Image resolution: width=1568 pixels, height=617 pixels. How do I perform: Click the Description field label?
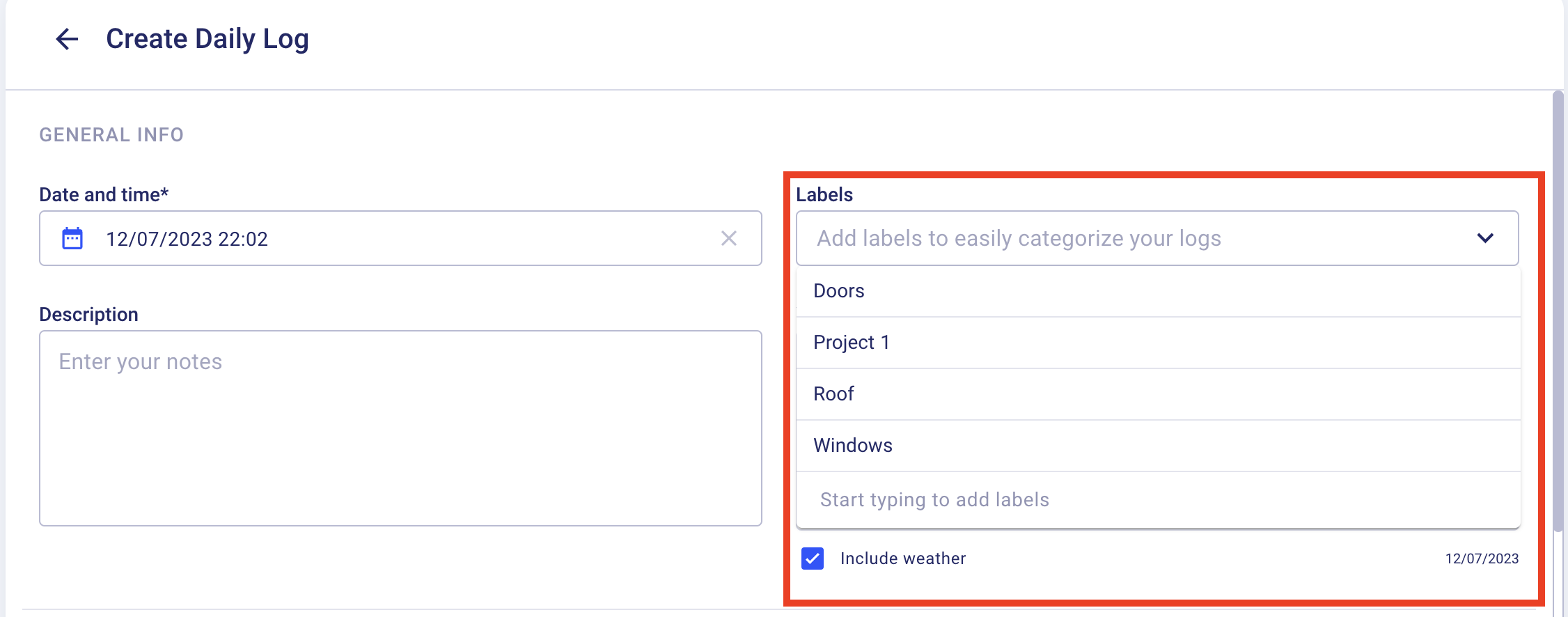click(x=88, y=315)
